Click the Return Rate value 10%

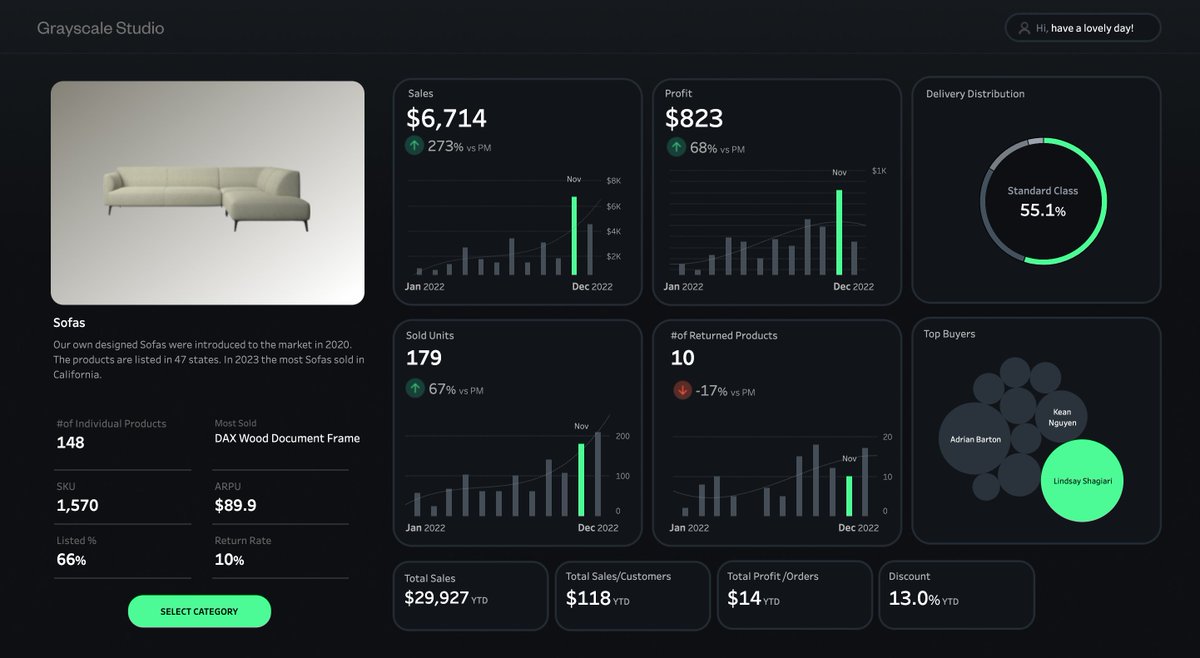(229, 560)
